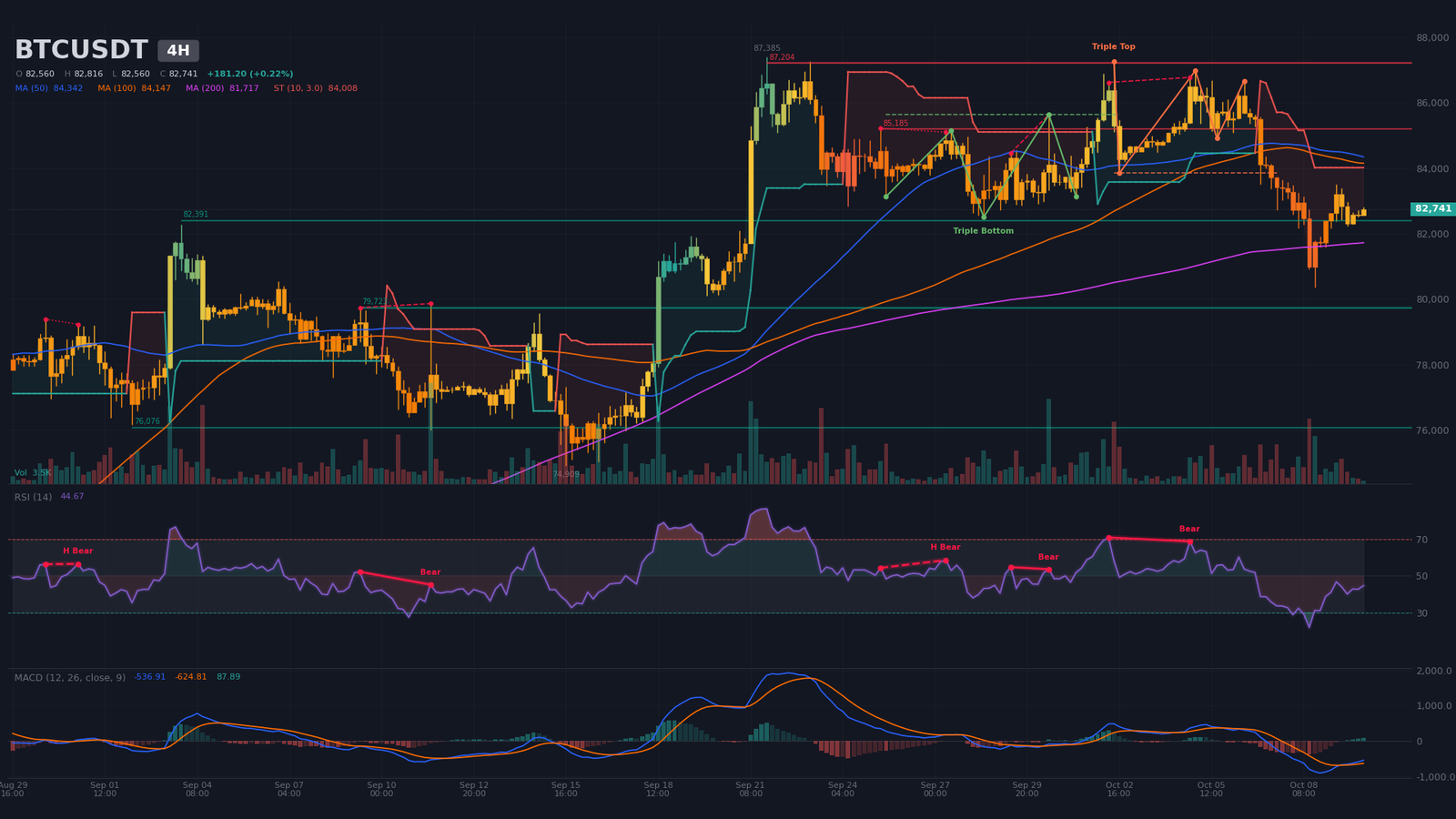This screenshot has width=1456, height=819.
Task: Select the 44.67 RSI value
Action: click(x=72, y=497)
